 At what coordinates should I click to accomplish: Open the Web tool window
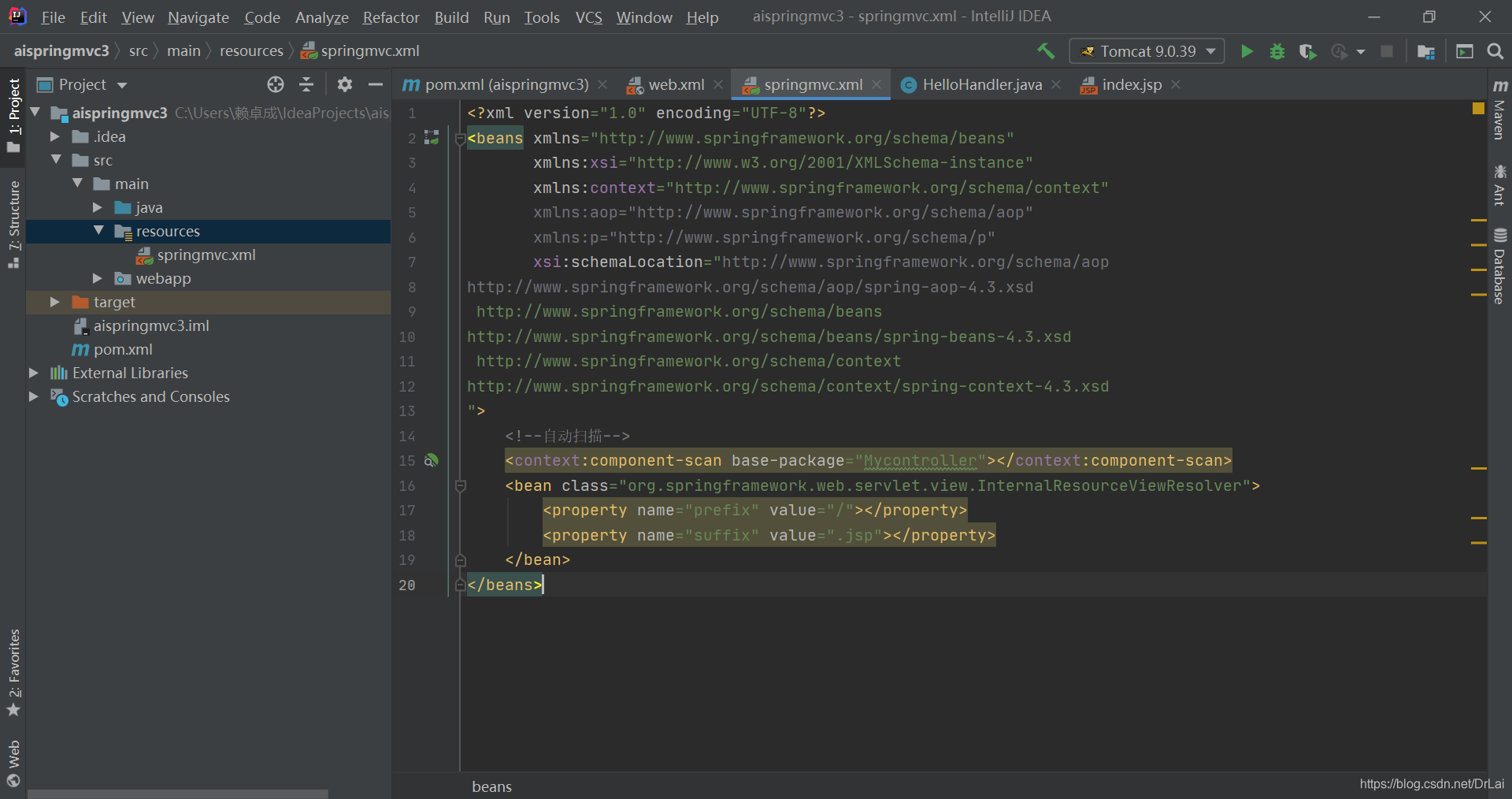coord(13,764)
